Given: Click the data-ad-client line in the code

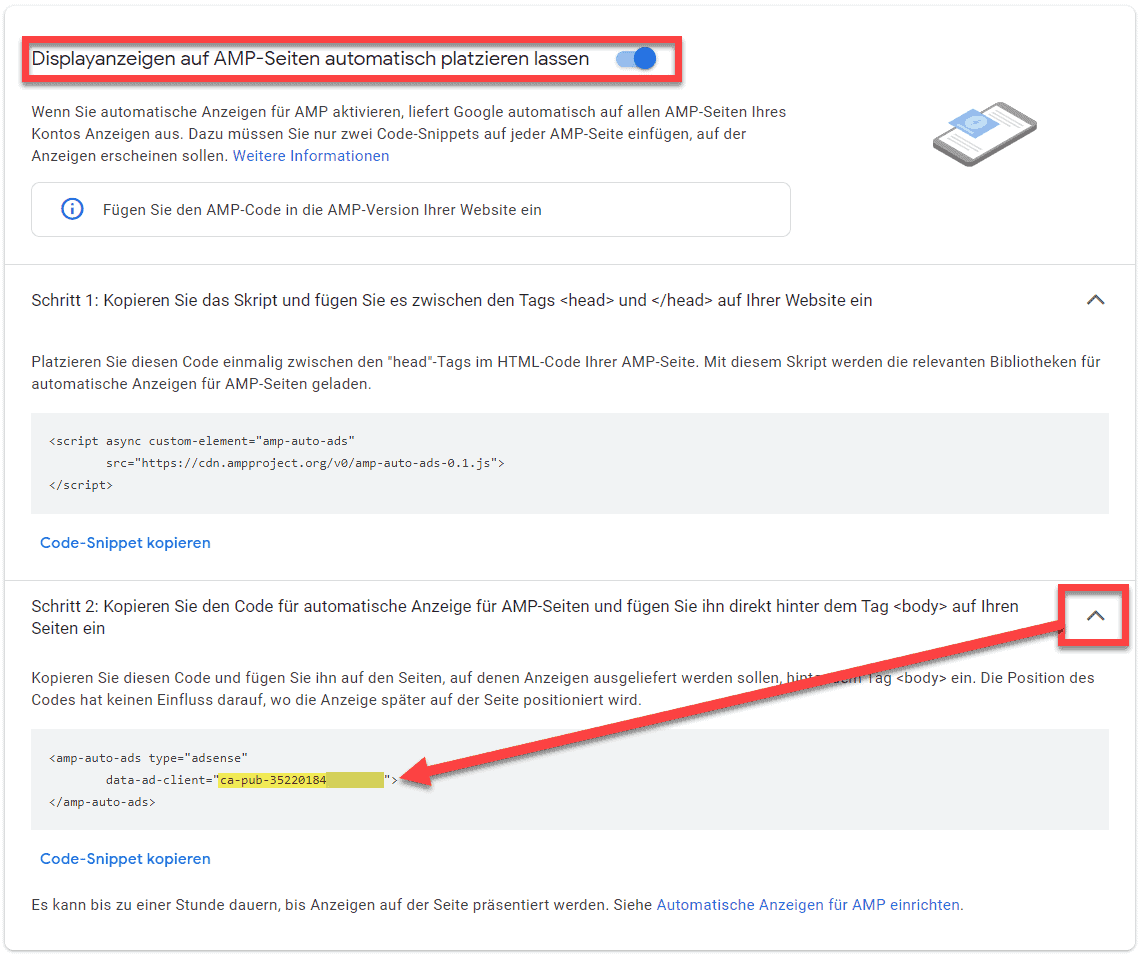Looking at the screenshot, I should pos(250,780).
